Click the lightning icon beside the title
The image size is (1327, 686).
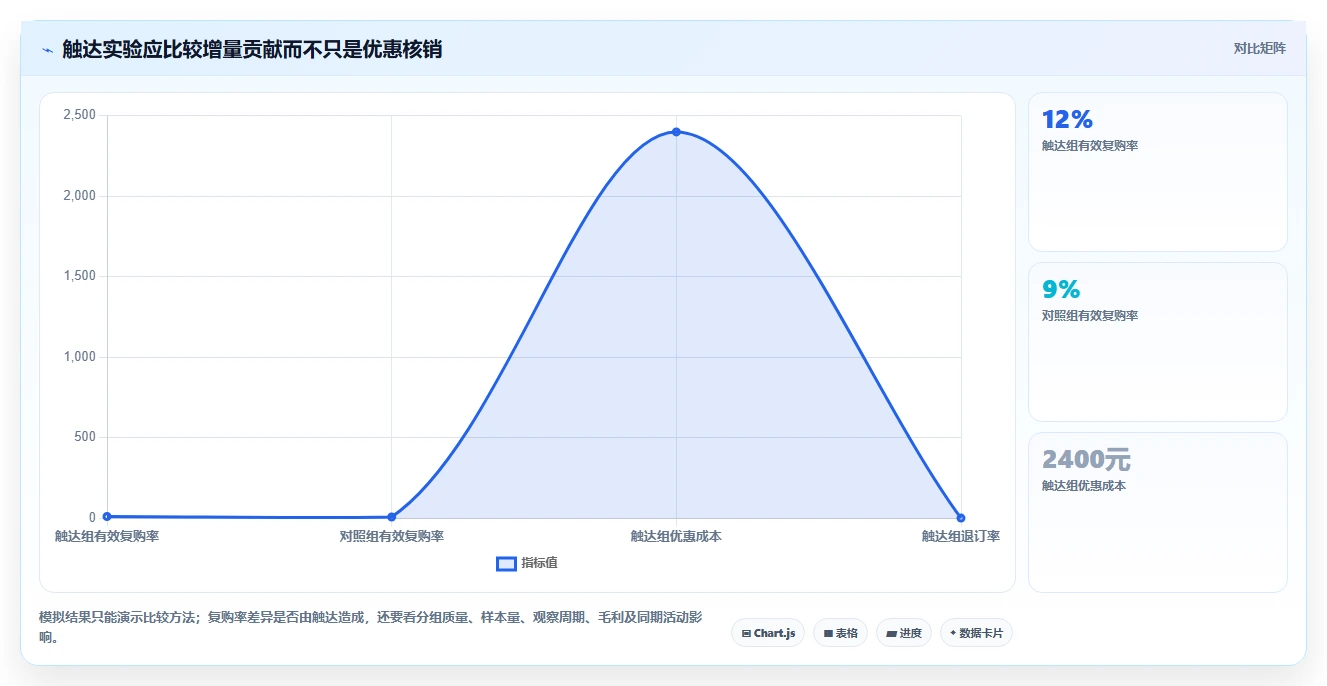click(47, 50)
